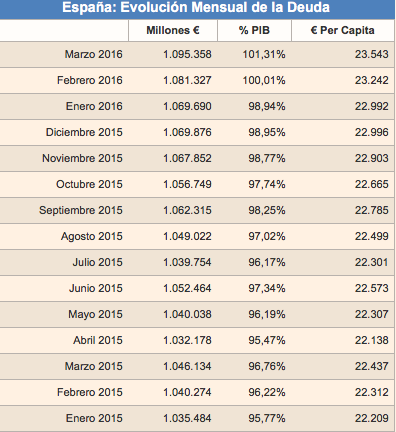Select the 'Julio 2015' row label
Screen dimensions: 396x432
[98, 262]
